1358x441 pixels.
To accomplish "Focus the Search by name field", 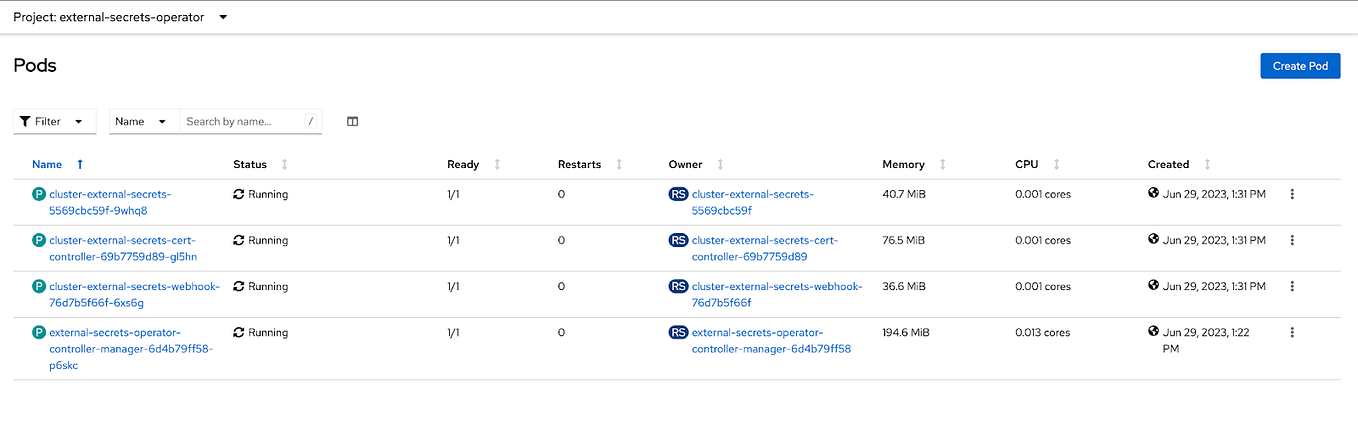I will click(x=240, y=122).
